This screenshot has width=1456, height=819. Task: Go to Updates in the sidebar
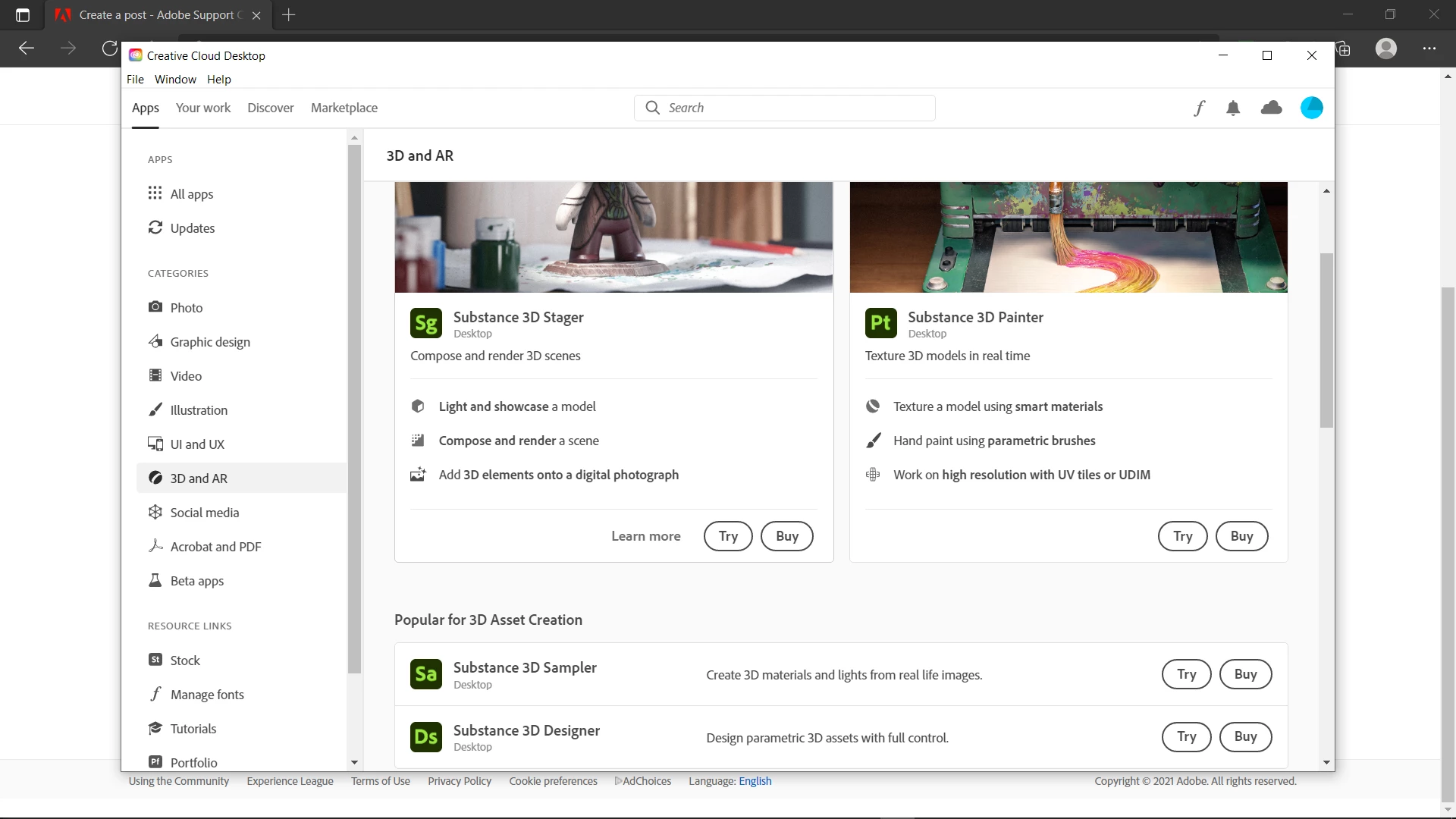[192, 228]
